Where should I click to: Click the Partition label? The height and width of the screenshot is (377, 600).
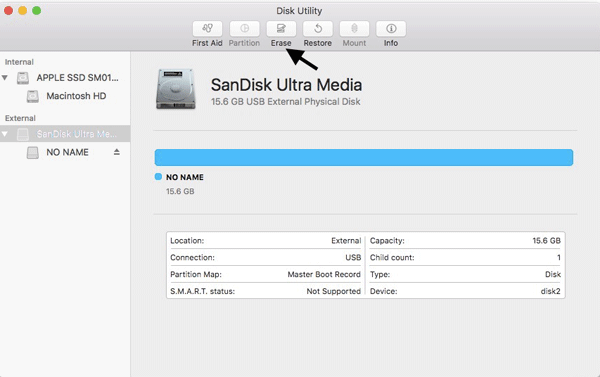pyautogui.click(x=244, y=43)
